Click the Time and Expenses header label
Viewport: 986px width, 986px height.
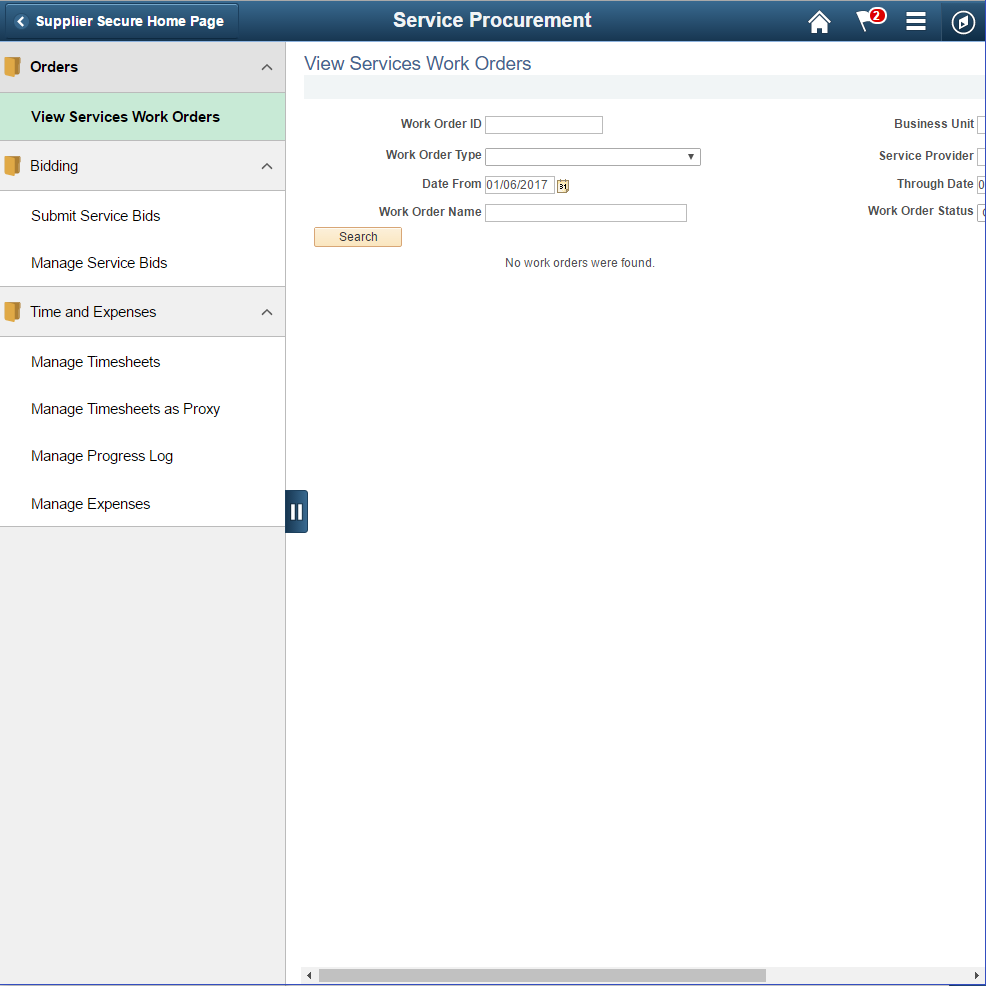(x=93, y=312)
